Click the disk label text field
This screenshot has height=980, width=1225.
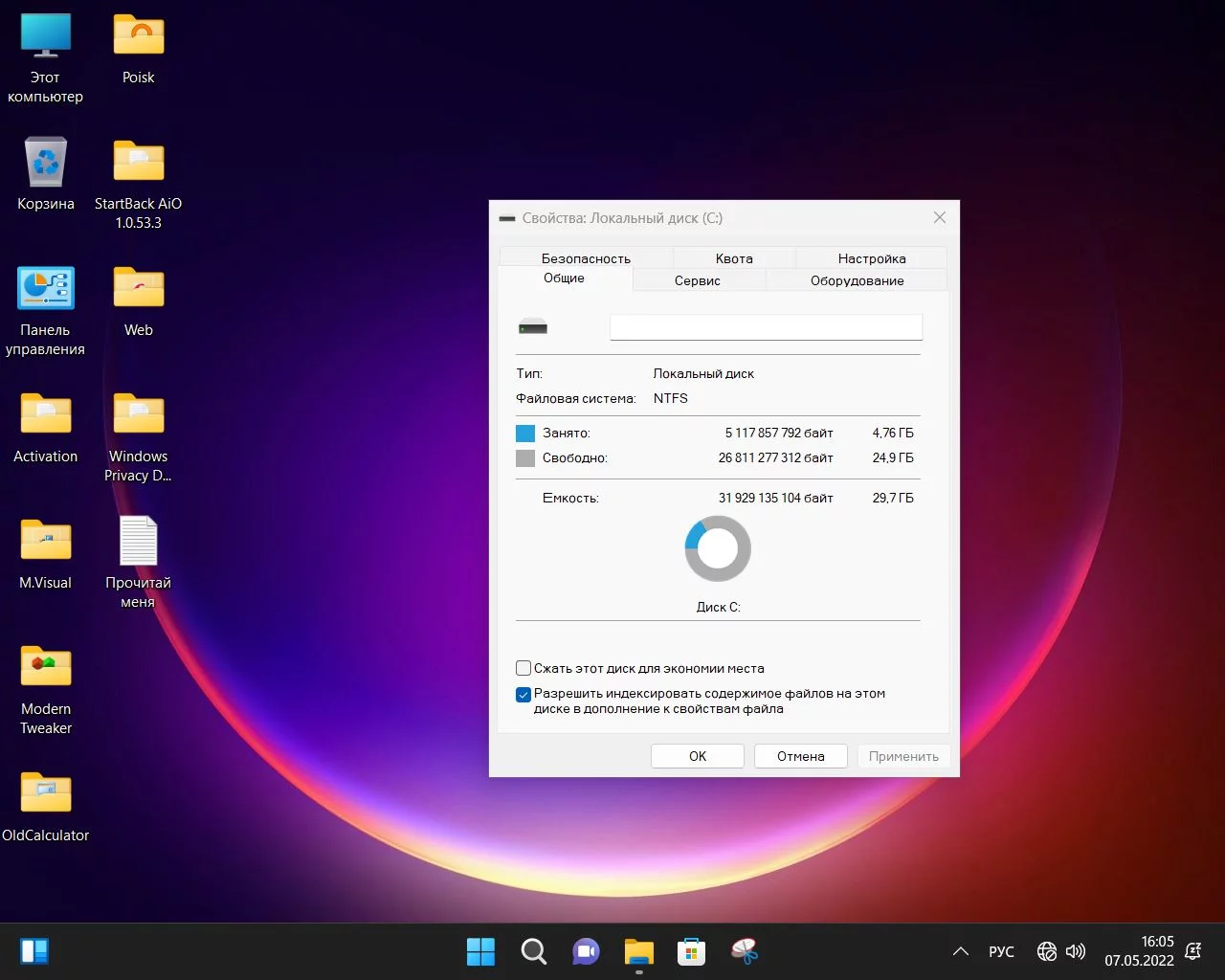[x=766, y=327]
